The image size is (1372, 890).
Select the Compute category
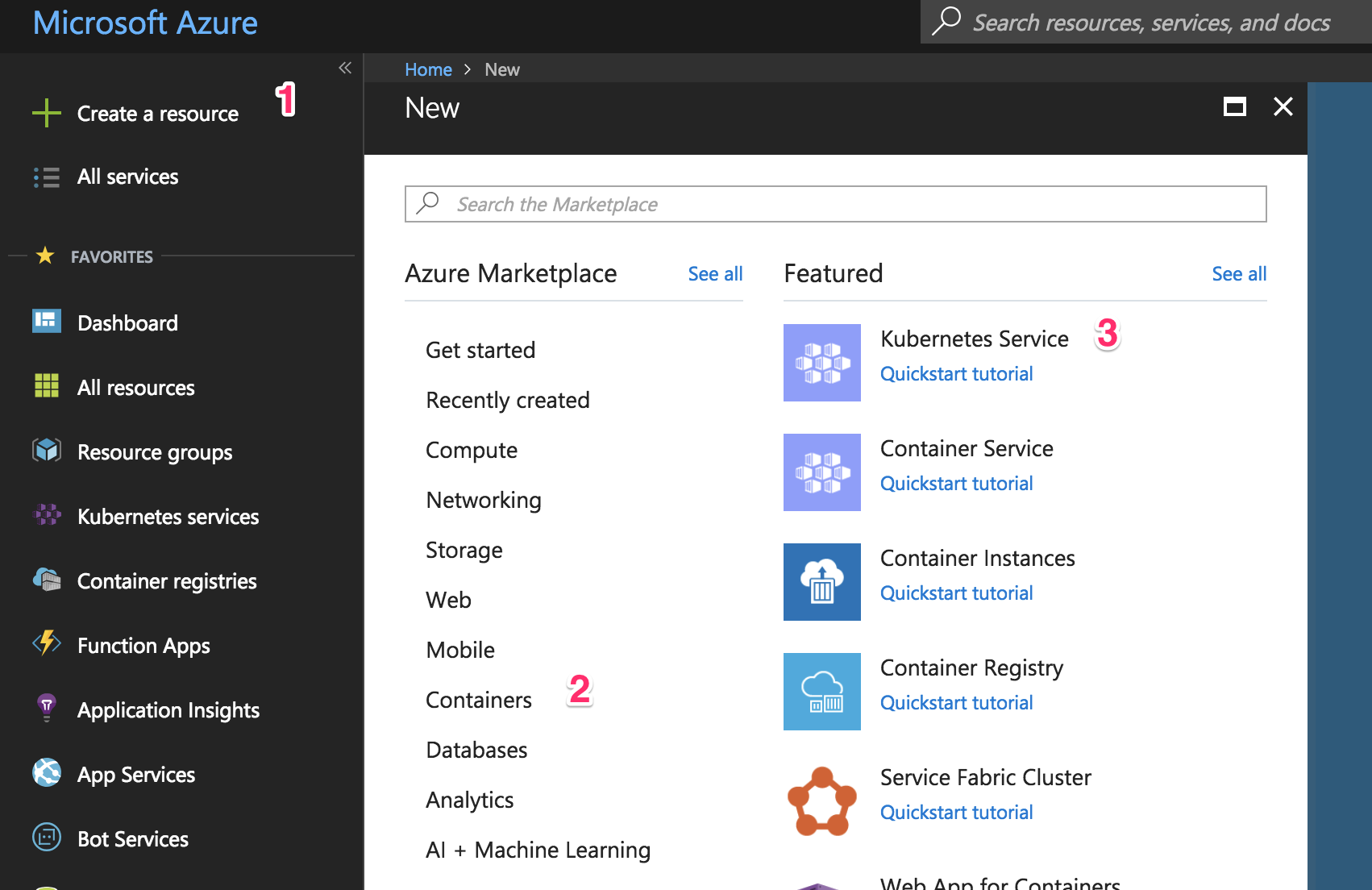[x=472, y=450]
